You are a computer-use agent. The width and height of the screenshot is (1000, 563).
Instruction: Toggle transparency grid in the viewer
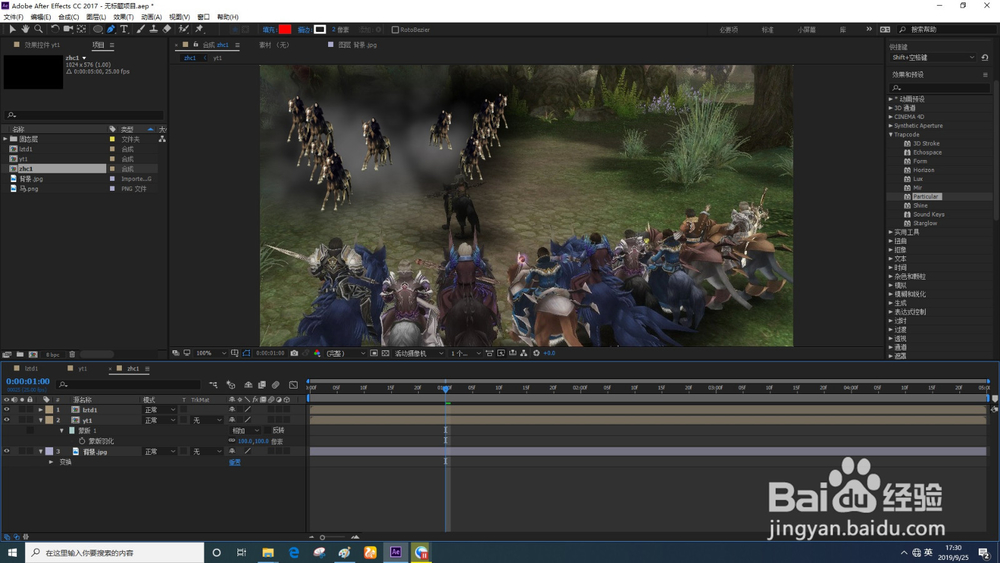pyautogui.click(x=385, y=353)
